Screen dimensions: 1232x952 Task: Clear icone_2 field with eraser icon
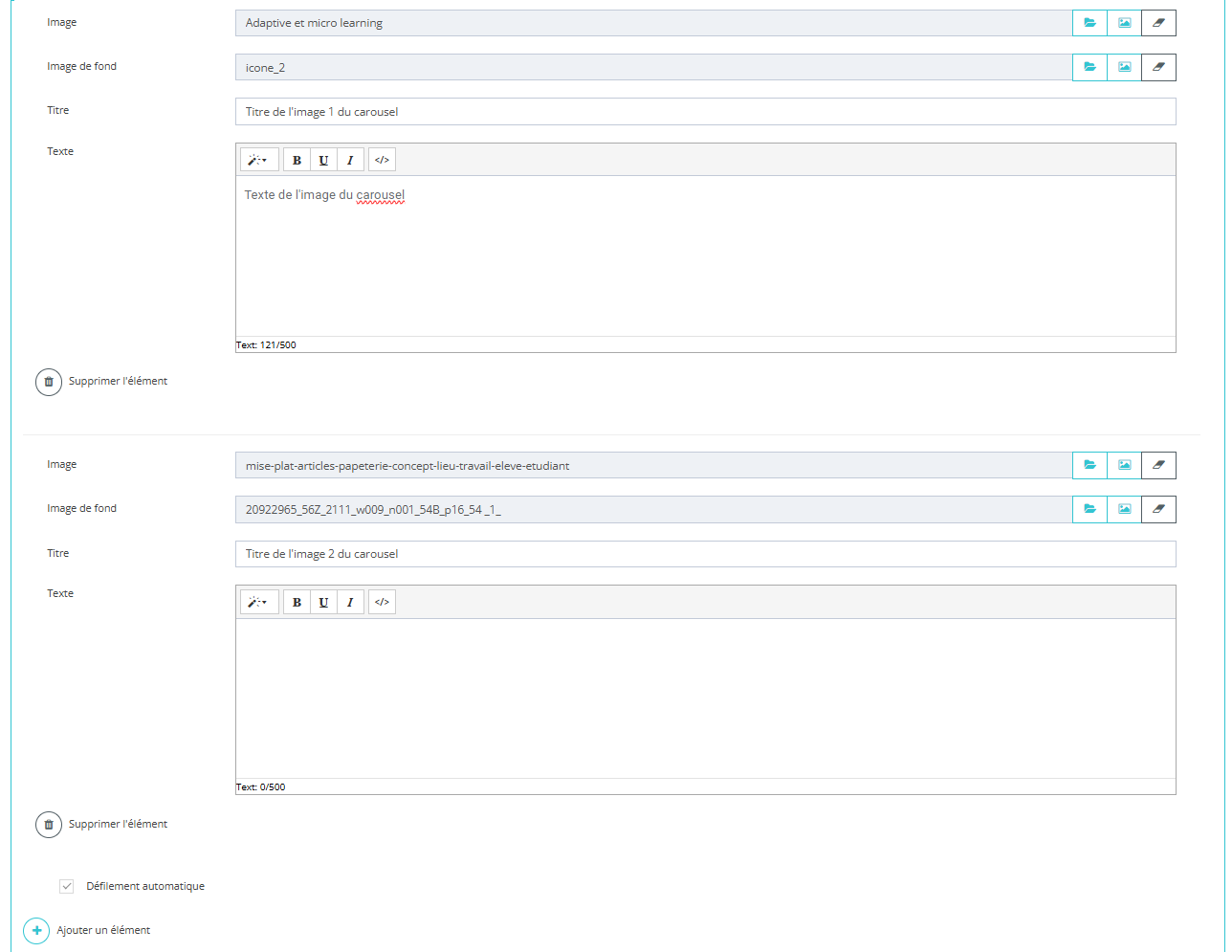(1158, 67)
